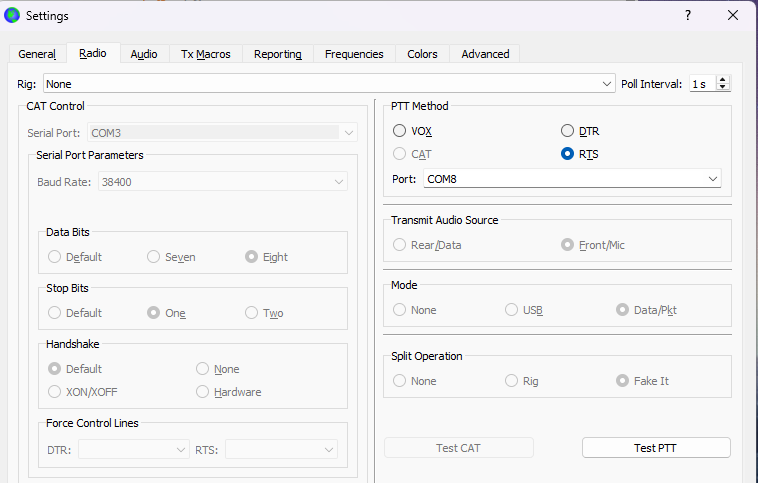Select the VOX PTT method

coord(400,131)
